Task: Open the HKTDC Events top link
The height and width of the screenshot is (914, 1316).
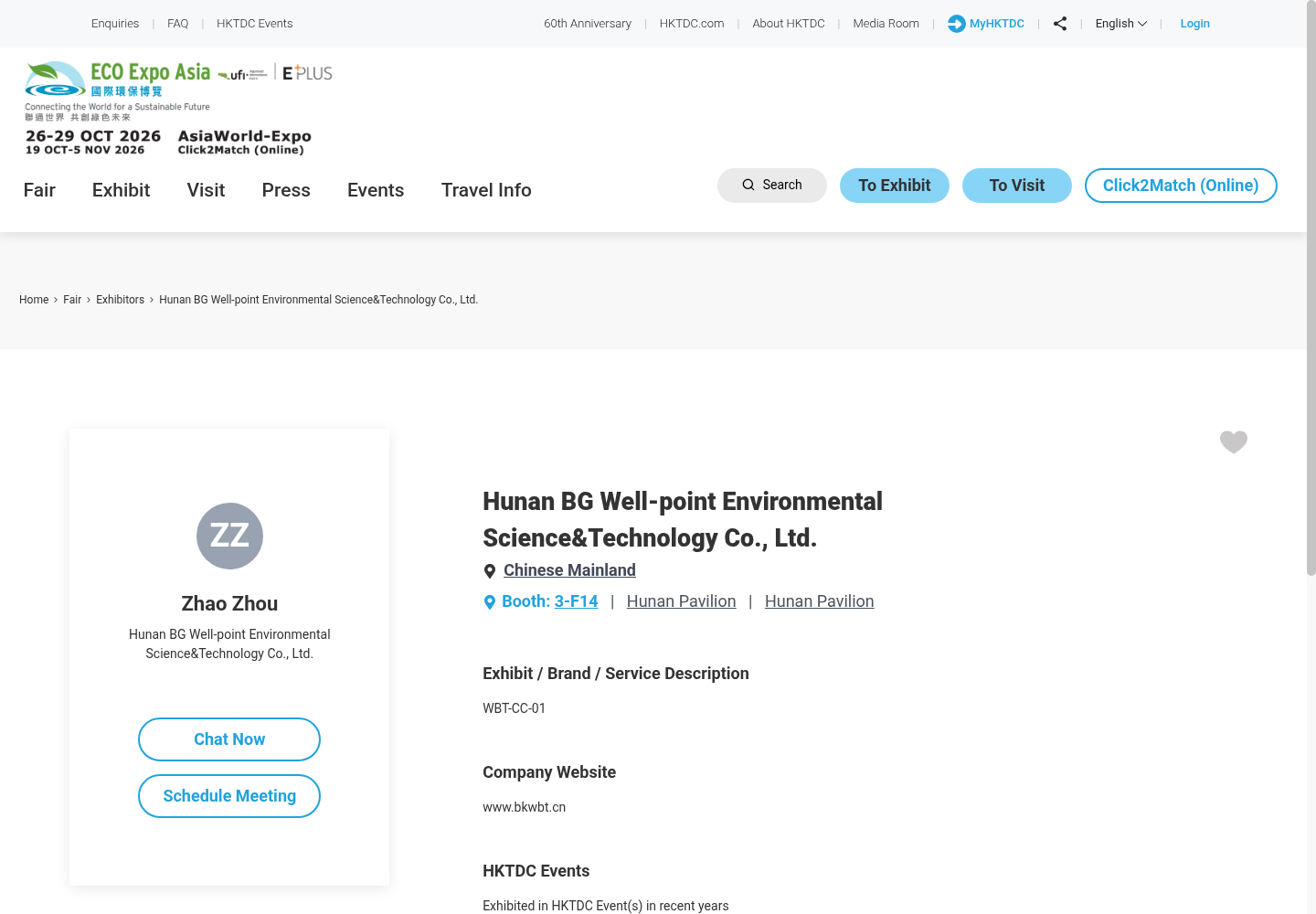Action: pos(255,24)
